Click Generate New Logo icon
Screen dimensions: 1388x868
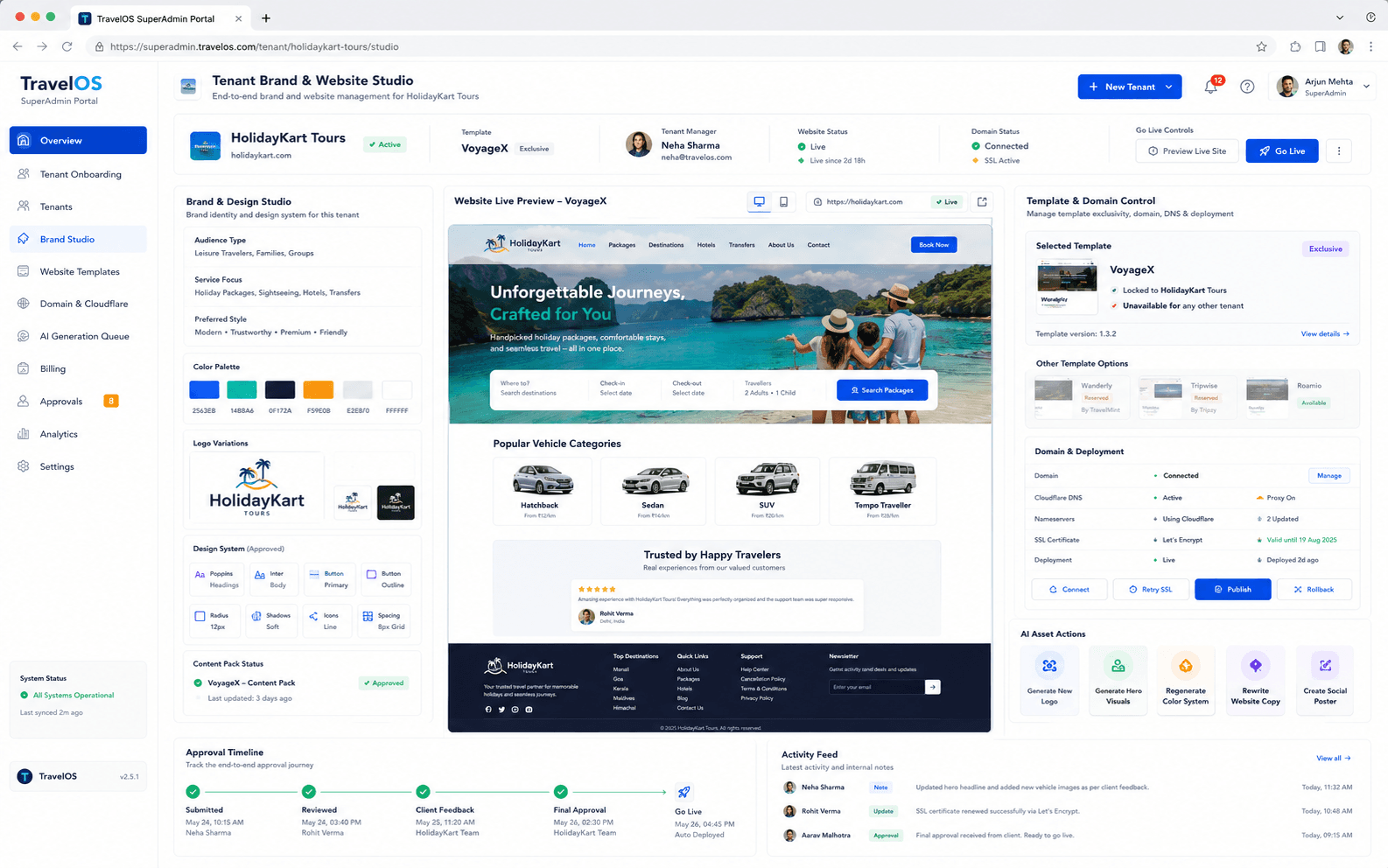(x=1049, y=666)
